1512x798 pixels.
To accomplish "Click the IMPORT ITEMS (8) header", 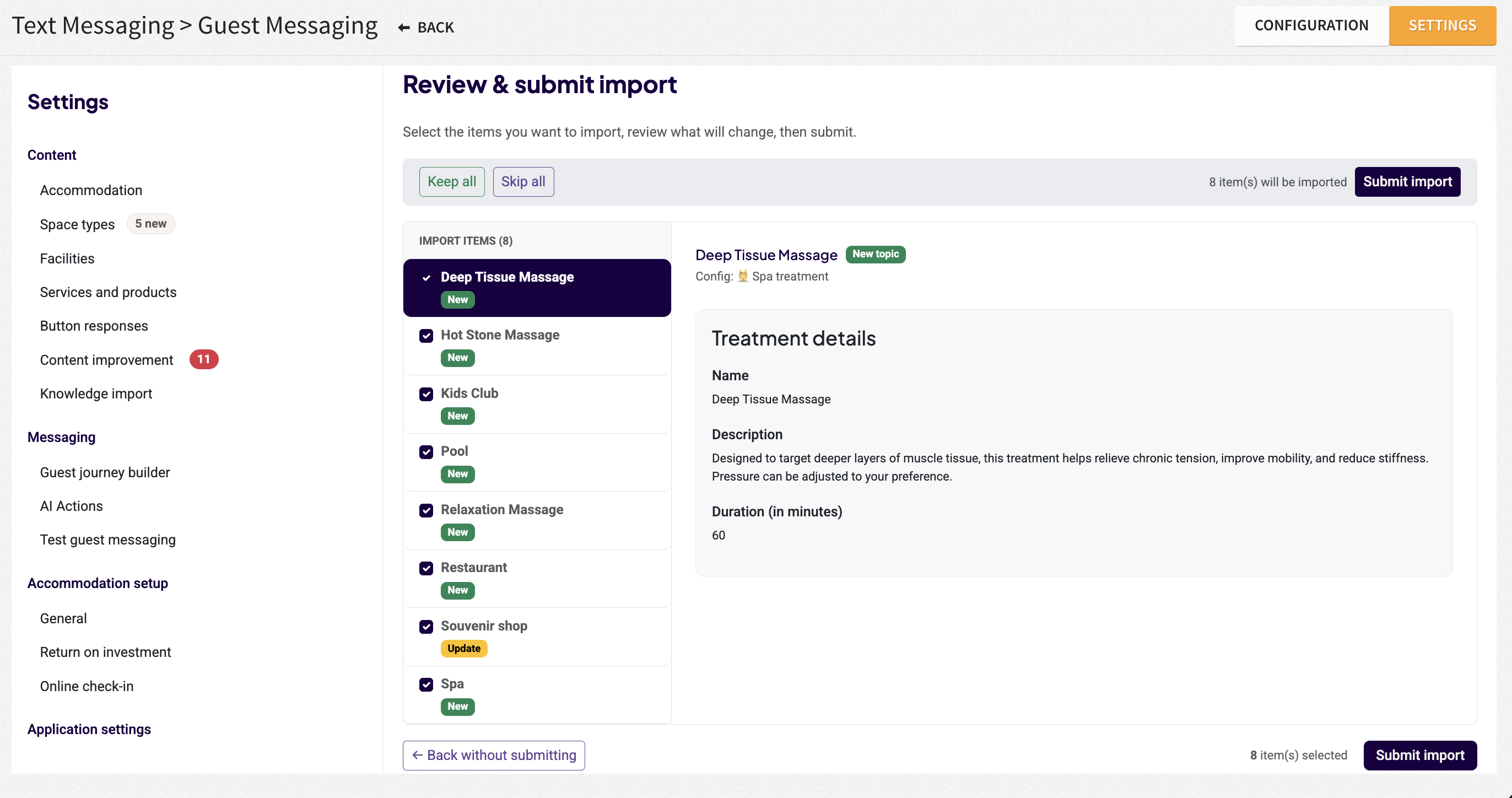I will [466, 241].
